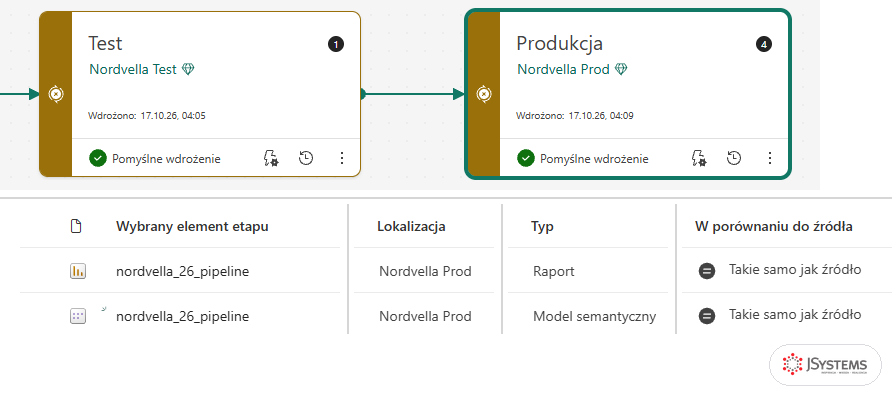Sort by Typ column header
The width and height of the screenshot is (892, 396).
[542, 226]
